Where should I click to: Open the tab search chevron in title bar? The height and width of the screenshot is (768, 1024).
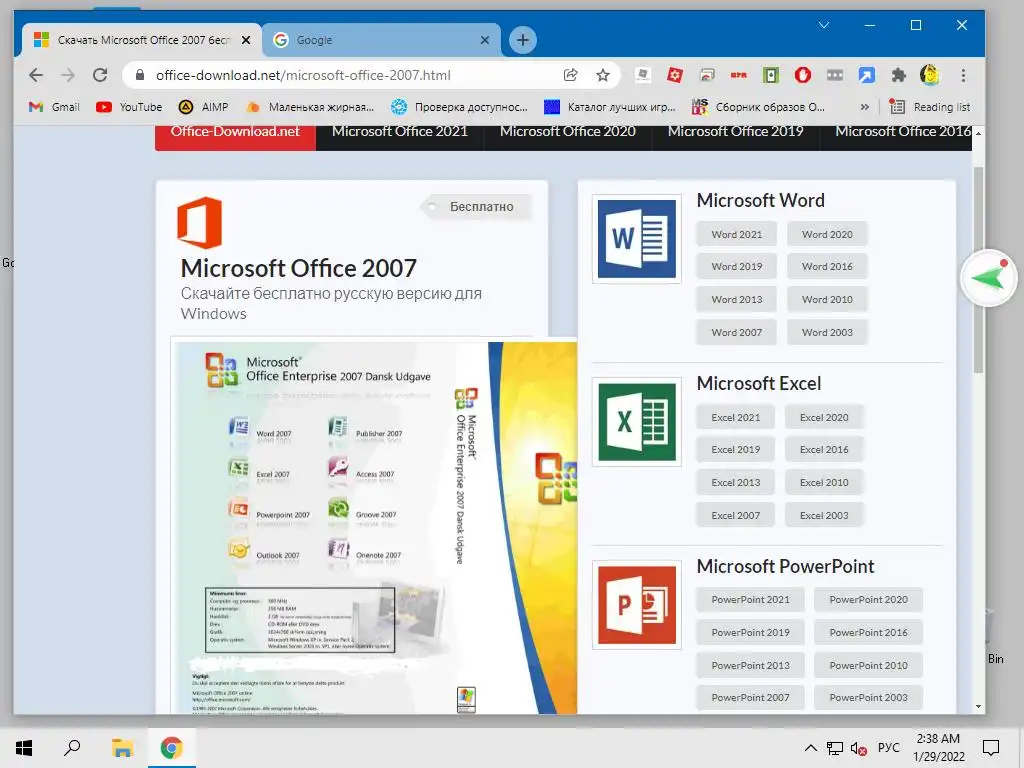pyautogui.click(x=824, y=25)
